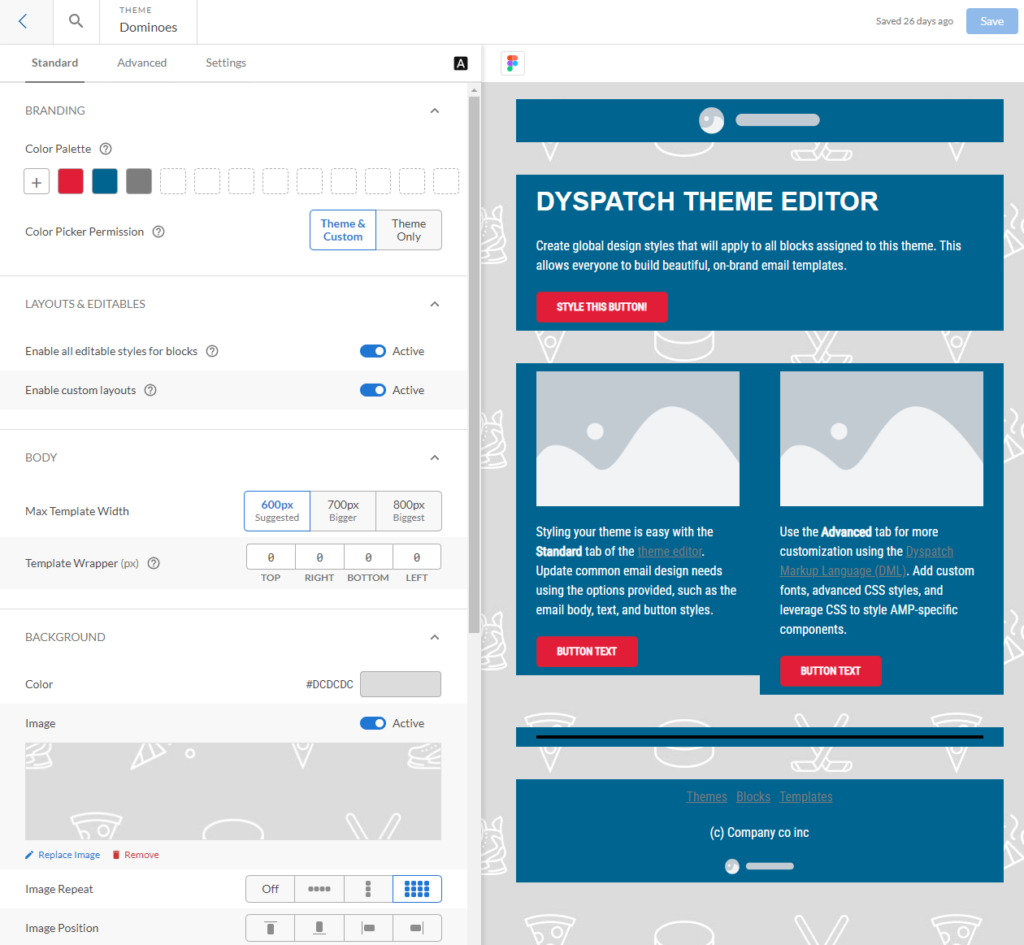Switch to the Standard tab

[x=55, y=63]
